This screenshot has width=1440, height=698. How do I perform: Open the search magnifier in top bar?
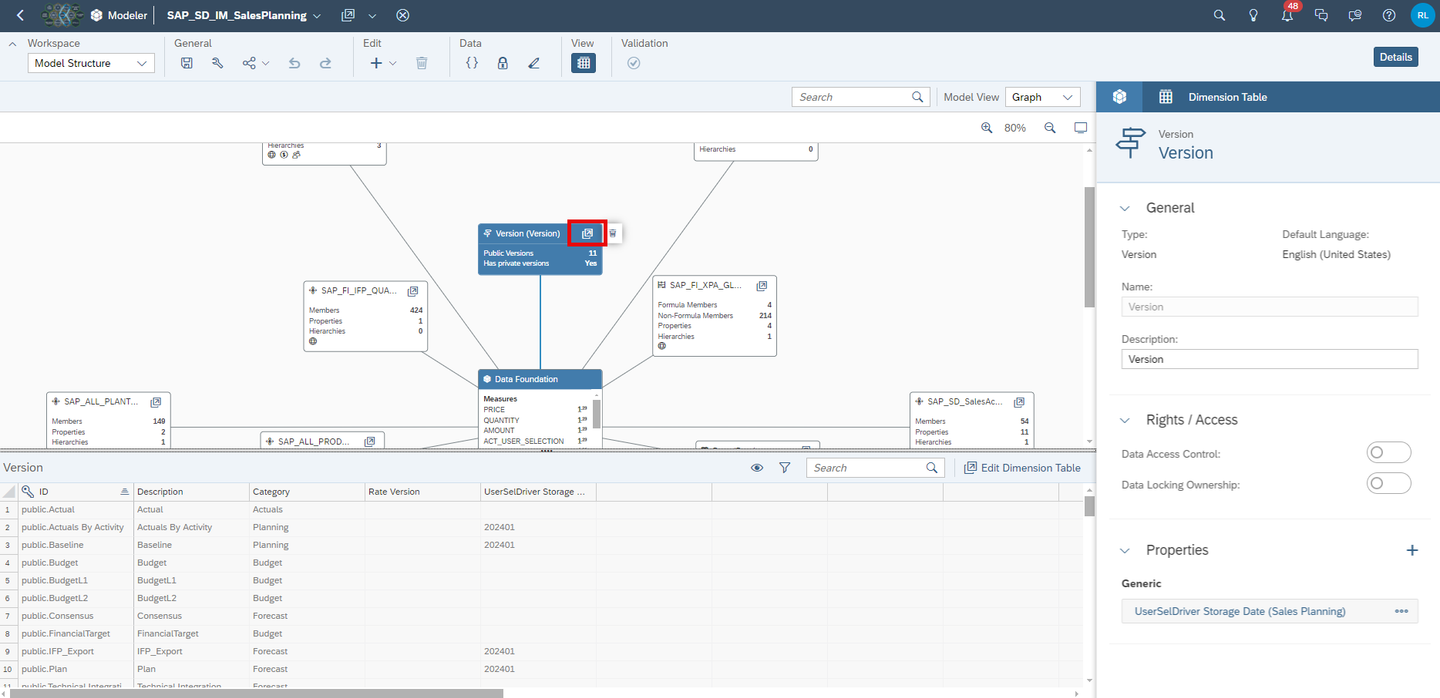(1219, 15)
